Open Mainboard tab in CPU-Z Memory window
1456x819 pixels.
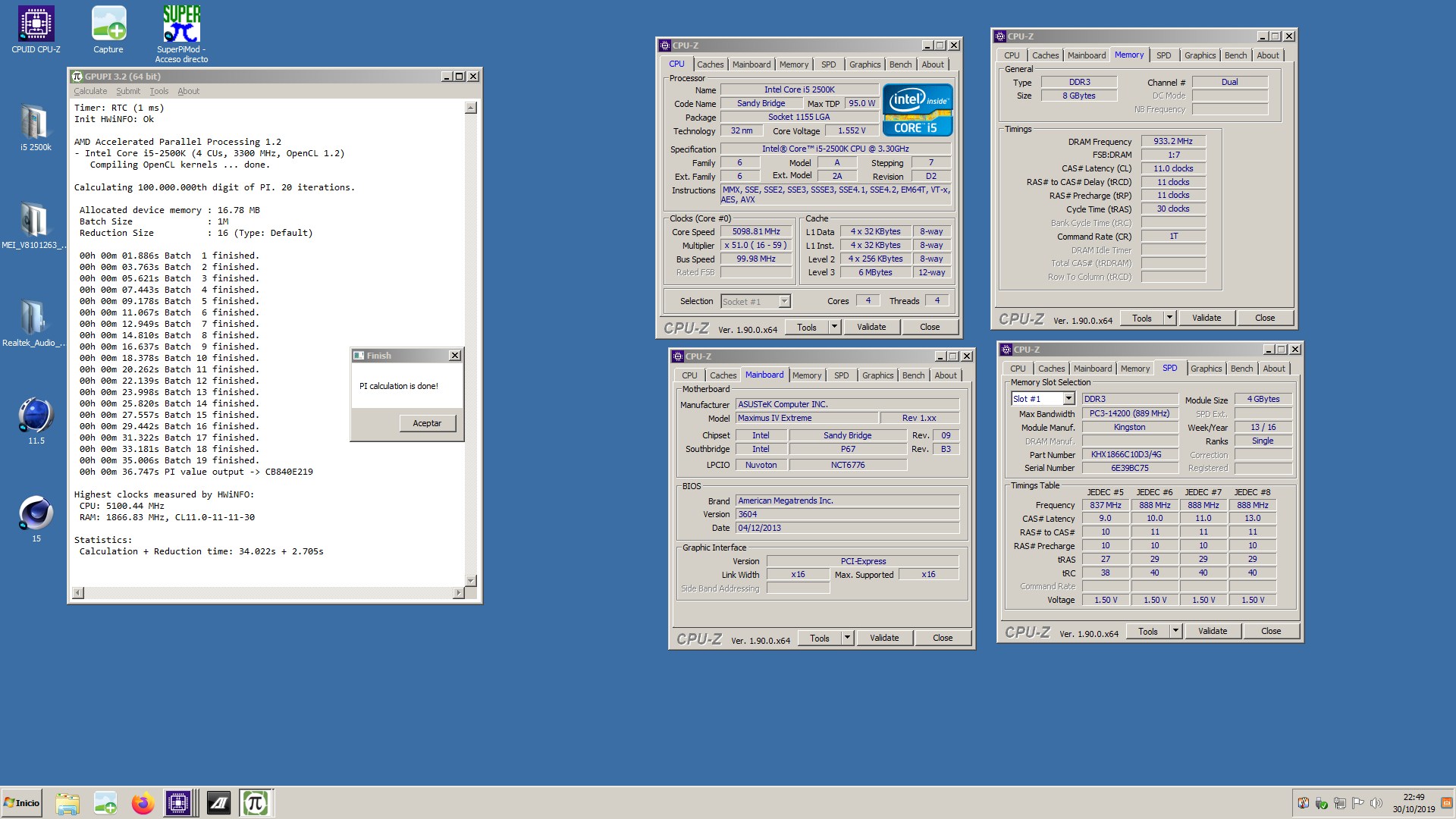[x=1086, y=55]
